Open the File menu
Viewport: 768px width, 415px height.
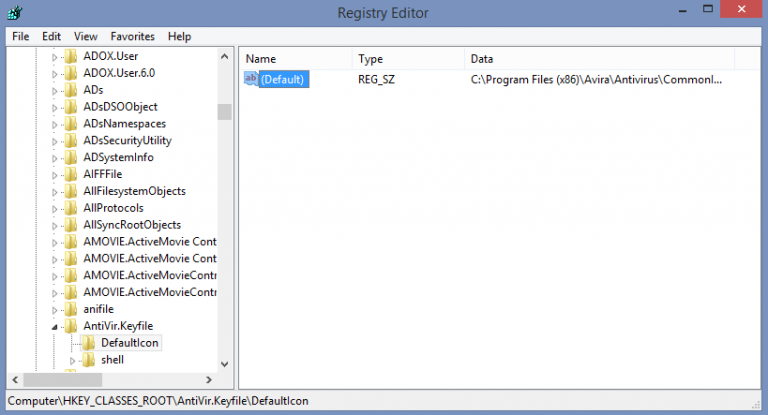[20, 36]
